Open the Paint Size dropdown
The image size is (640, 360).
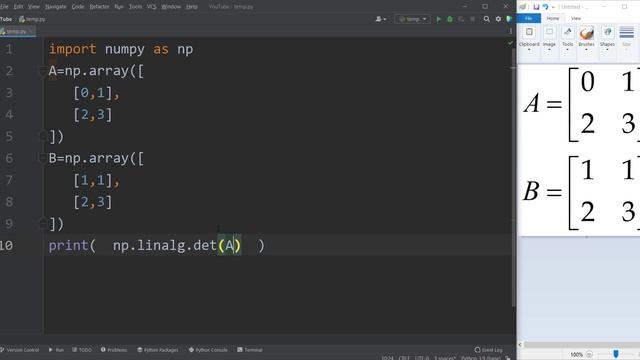coord(627,39)
